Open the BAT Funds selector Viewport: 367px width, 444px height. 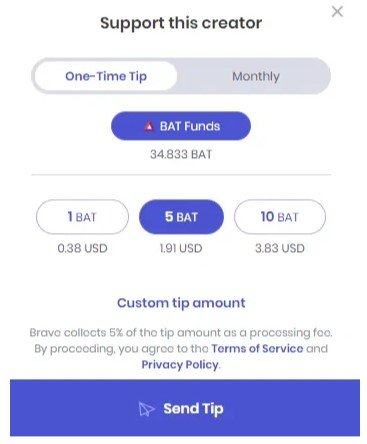181,126
